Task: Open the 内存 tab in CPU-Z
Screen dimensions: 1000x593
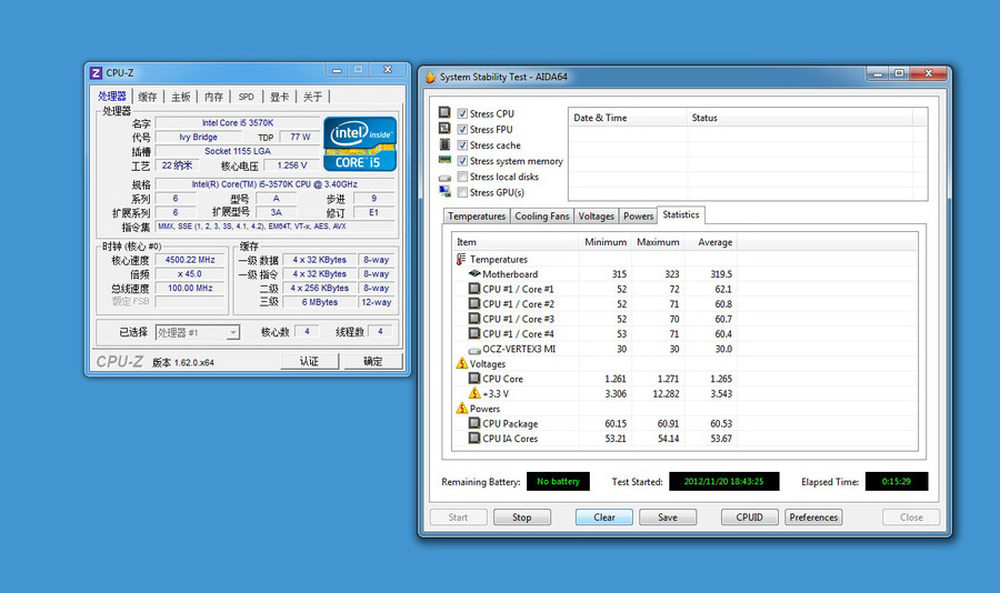Action: (x=214, y=97)
